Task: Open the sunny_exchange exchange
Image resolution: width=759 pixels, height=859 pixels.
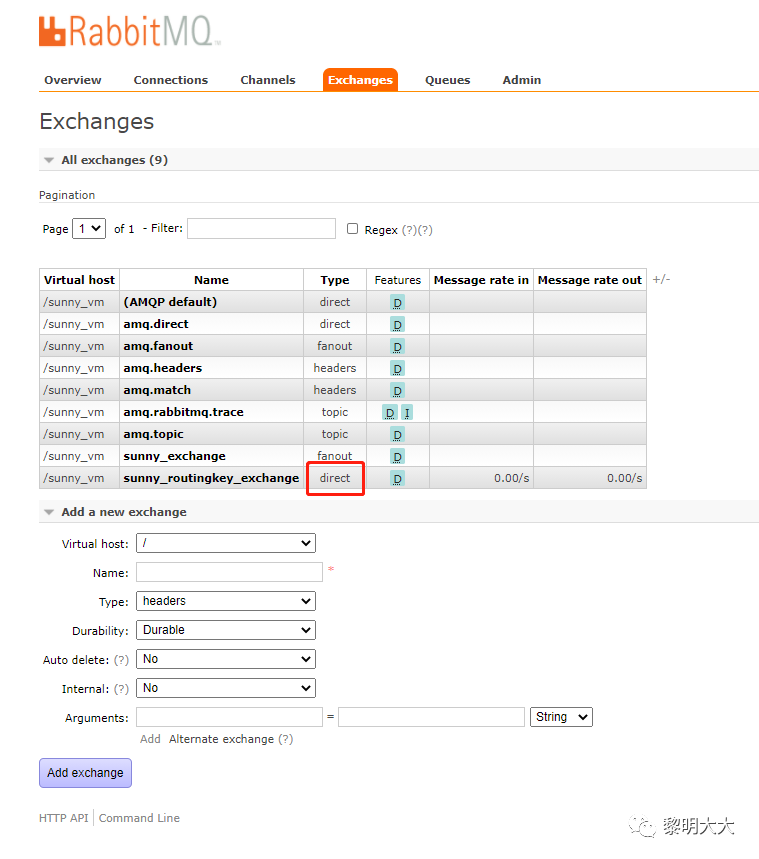Action: [x=174, y=456]
